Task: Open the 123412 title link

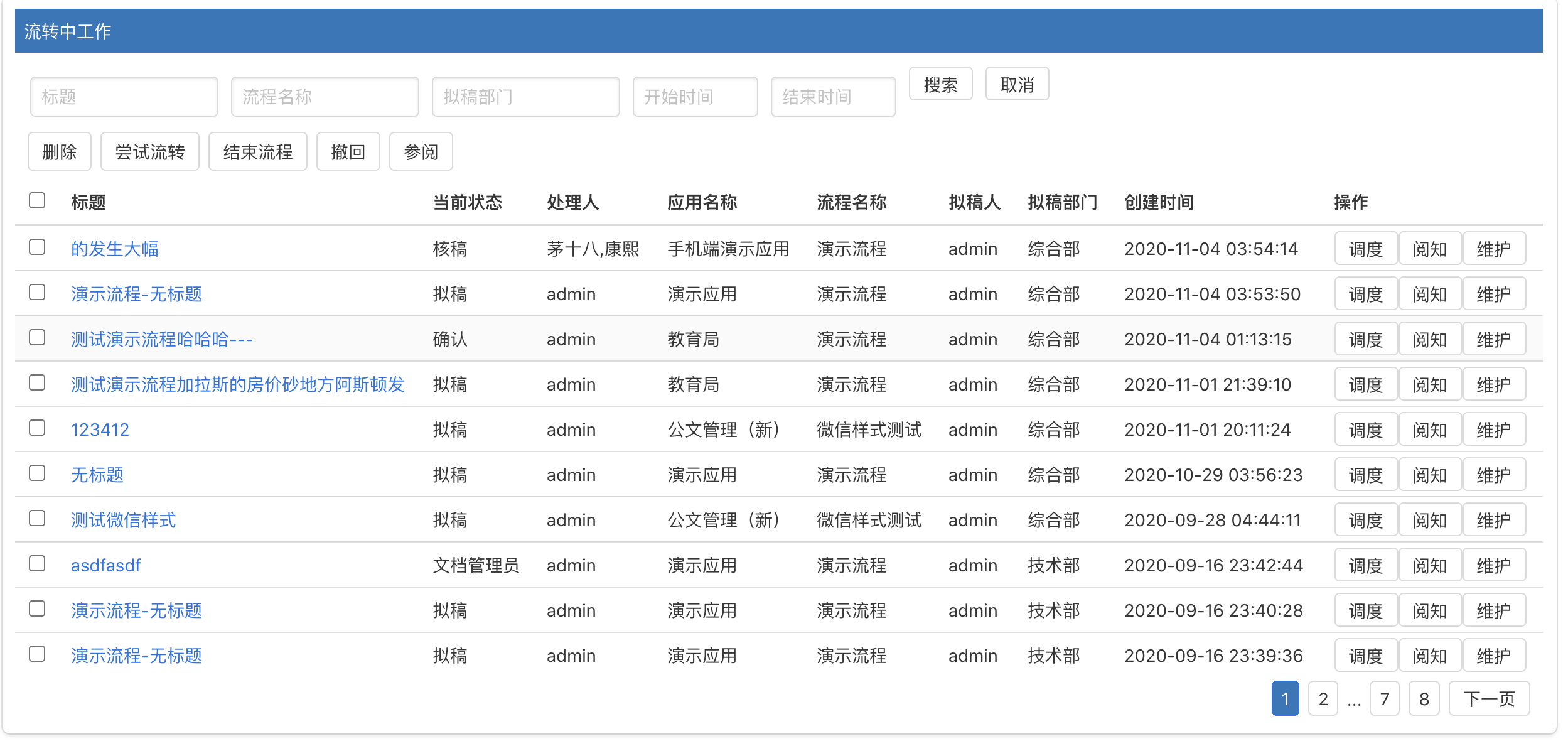Action: point(100,430)
